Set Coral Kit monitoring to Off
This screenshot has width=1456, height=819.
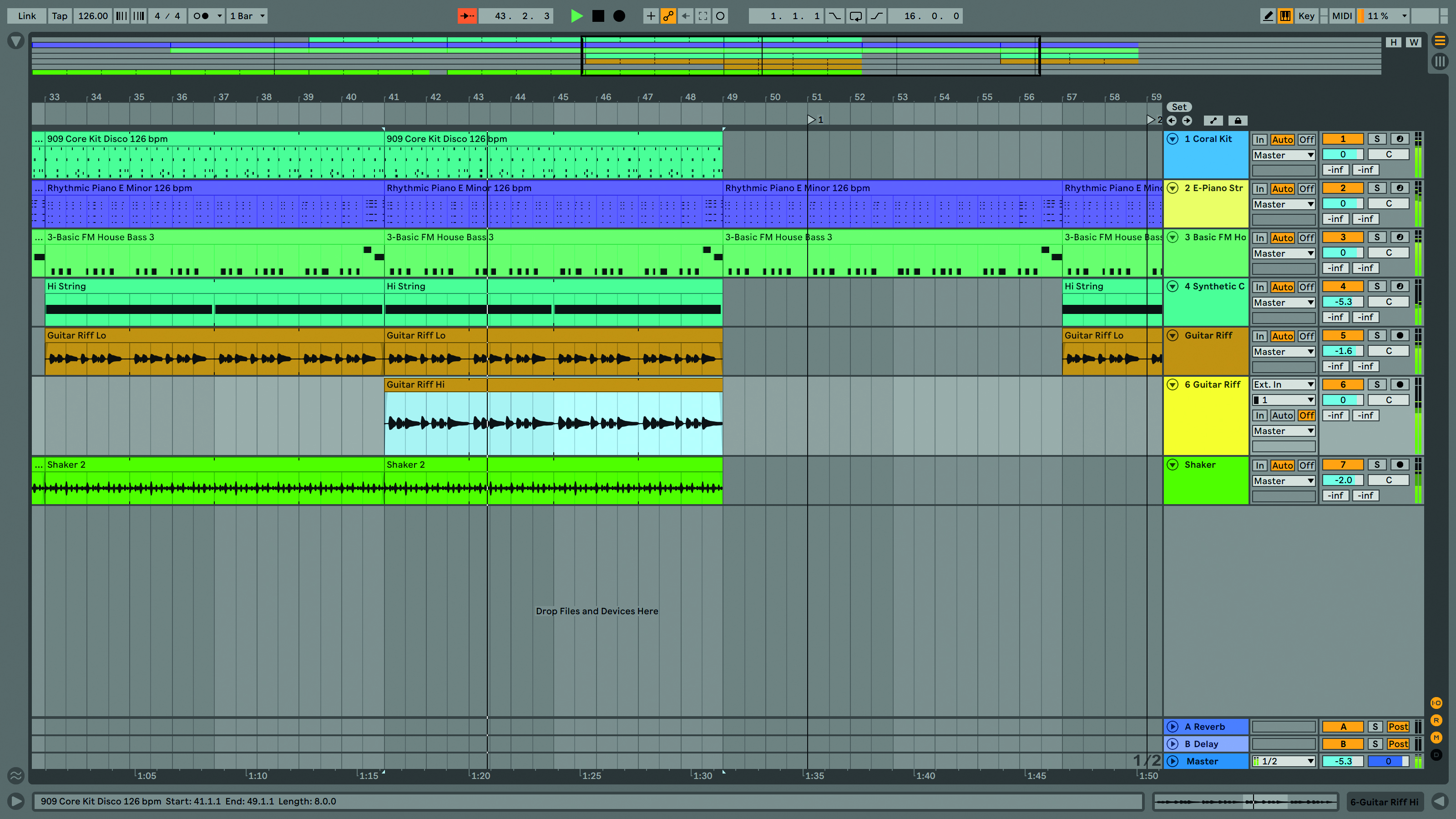[1306, 140]
